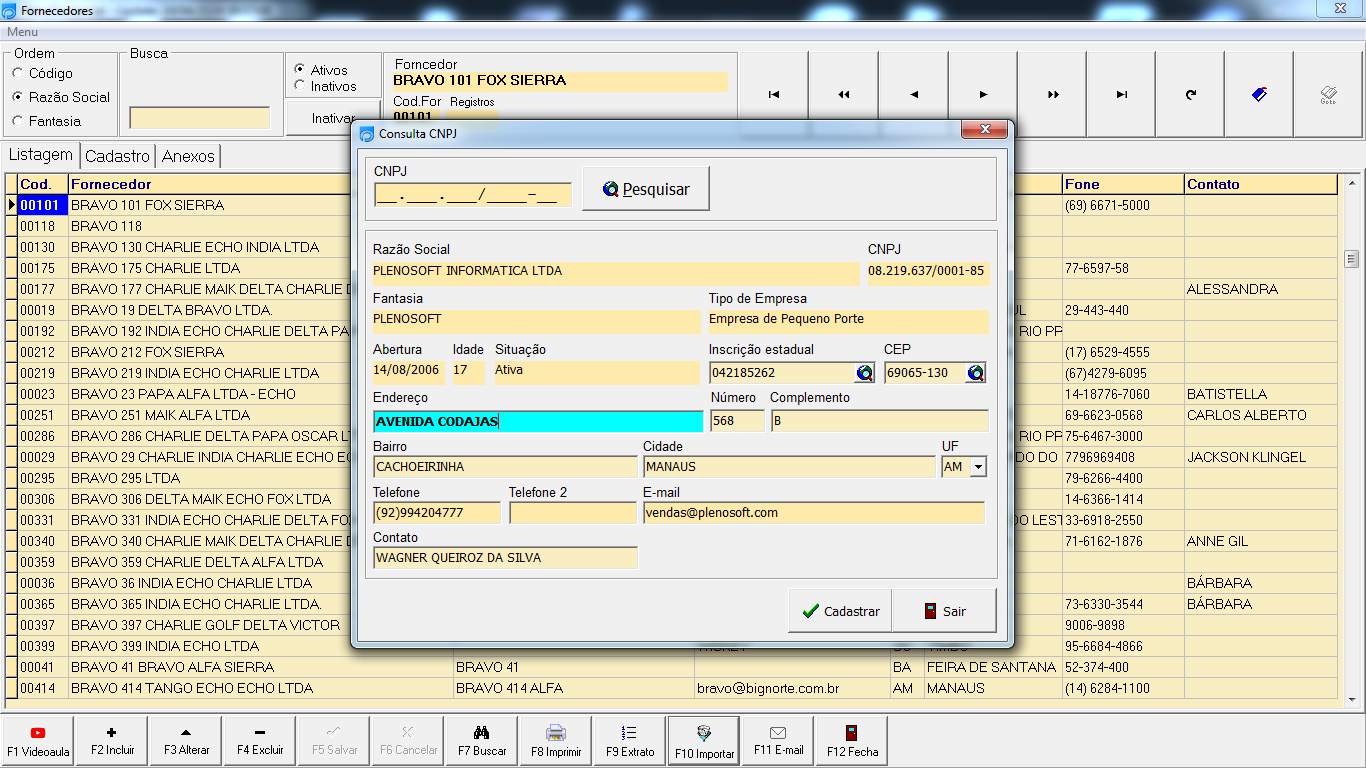Click F8 Imprimir printer icon

(x=556, y=740)
